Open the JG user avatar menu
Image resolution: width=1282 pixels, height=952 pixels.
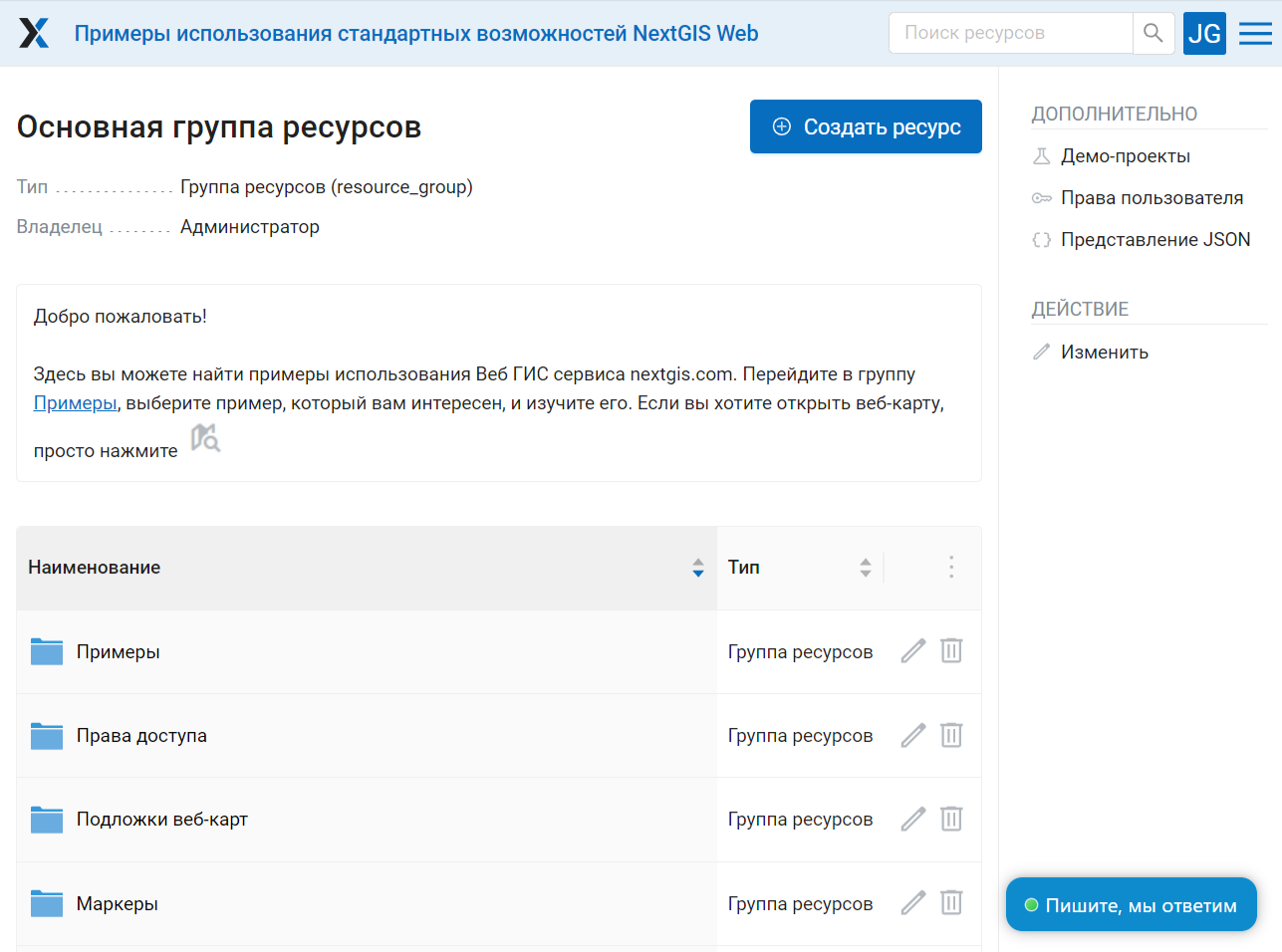(x=1204, y=33)
